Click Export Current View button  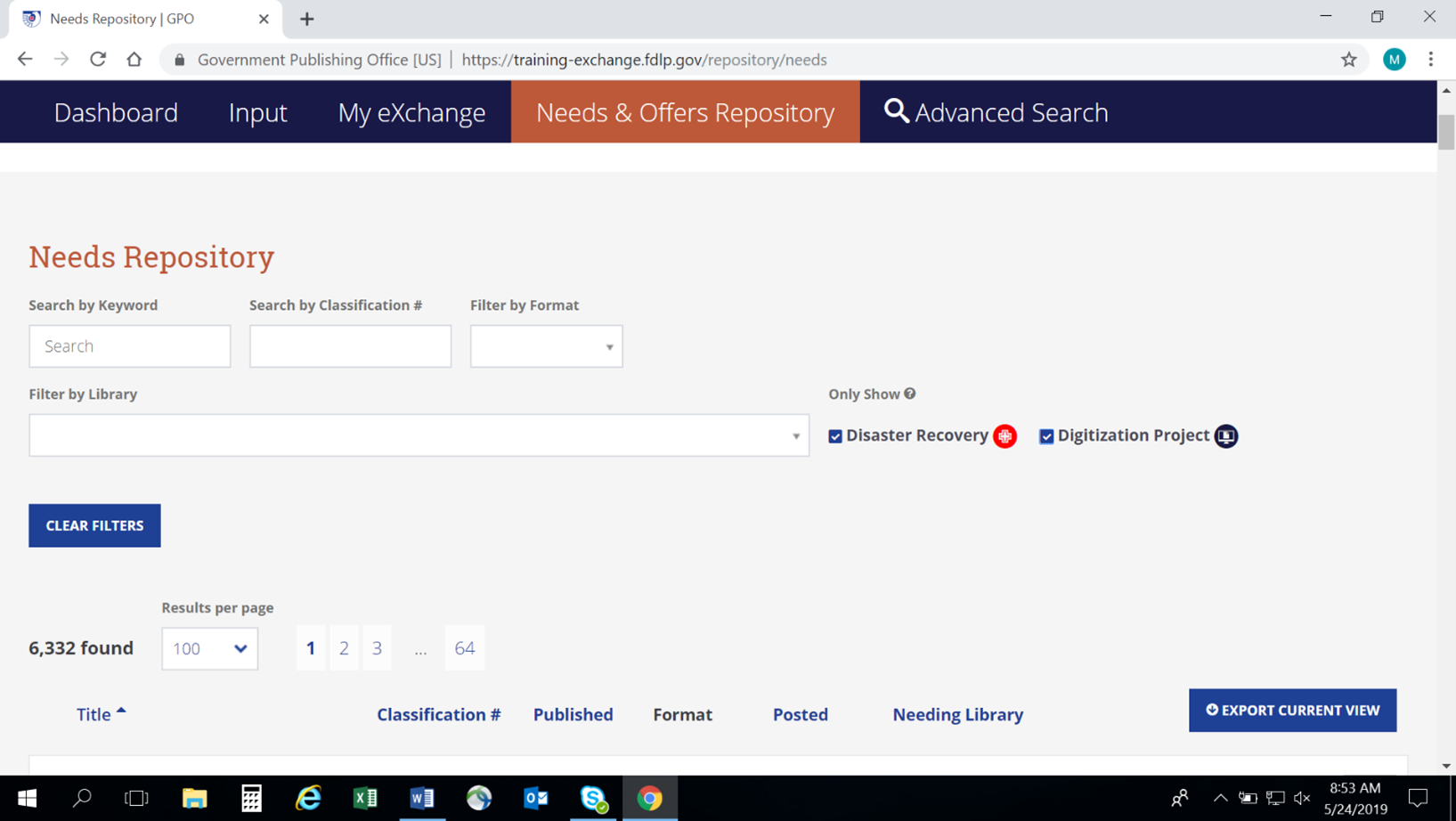(1293, 711)
